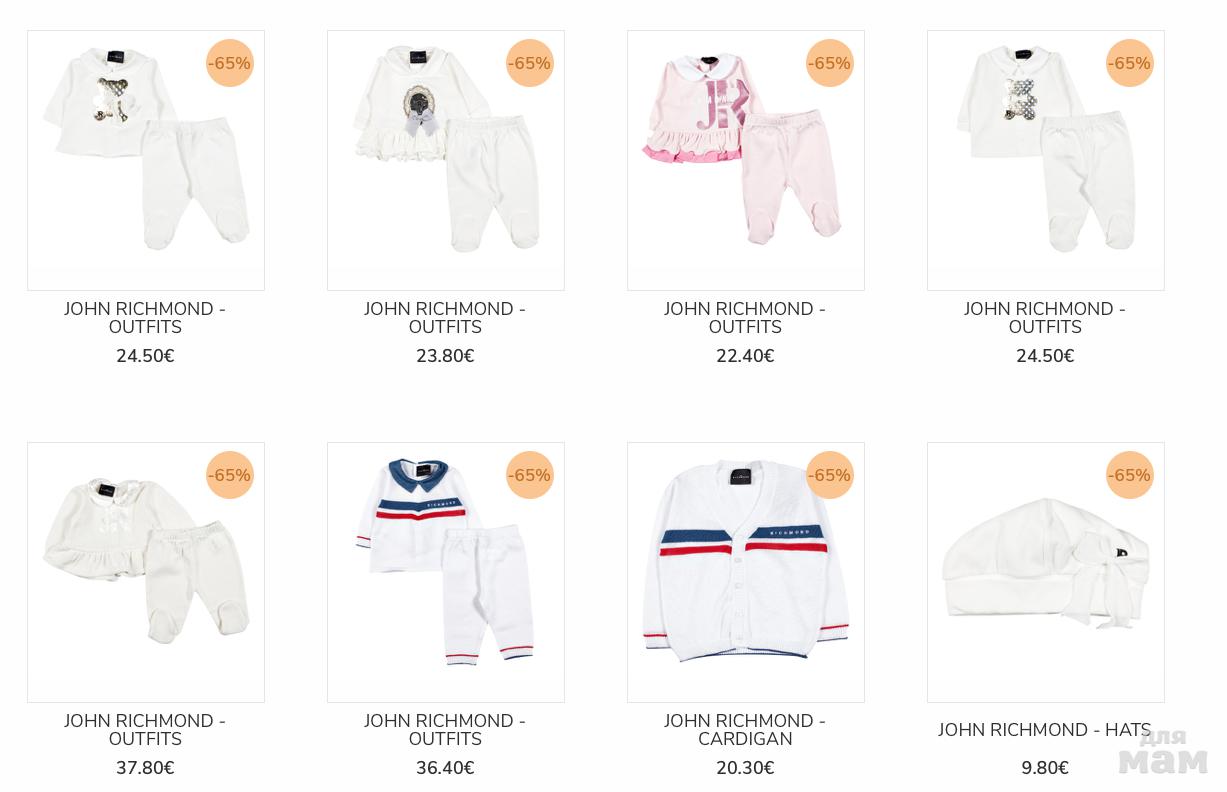
Task: Click the John Richmond - Cardigan title
Action: click(745, 730)
